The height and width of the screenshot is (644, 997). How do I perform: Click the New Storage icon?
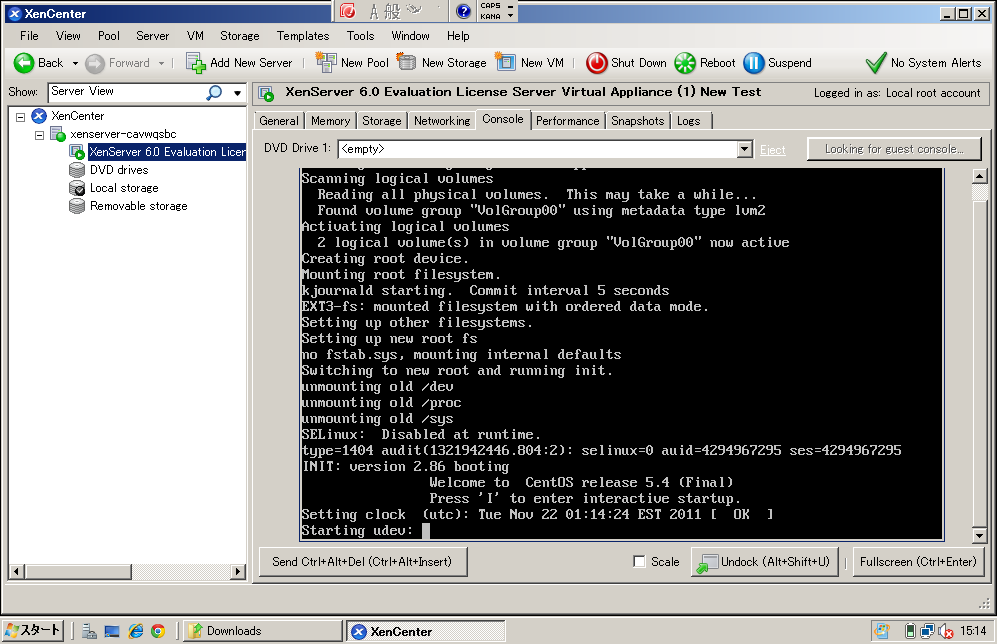(406, 62)
